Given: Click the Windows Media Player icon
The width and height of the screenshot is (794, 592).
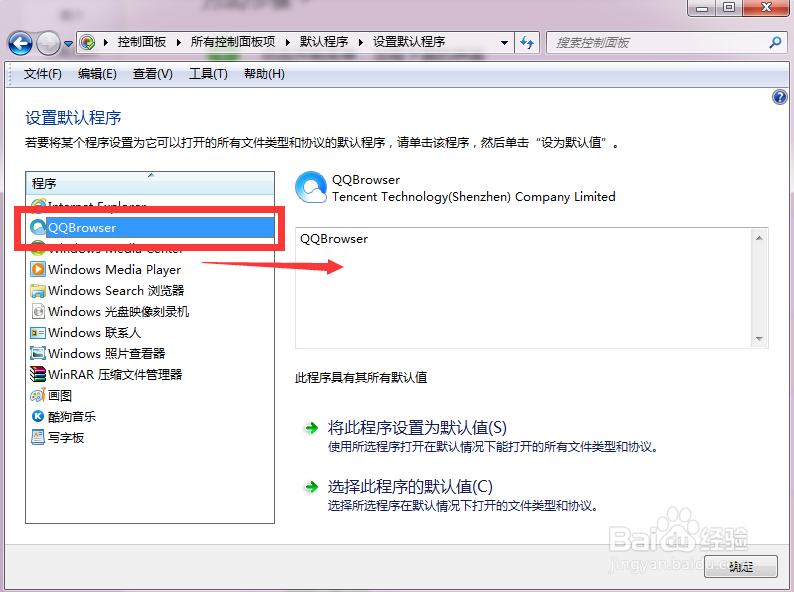Looking at the screenshot, I should [38, 269].
